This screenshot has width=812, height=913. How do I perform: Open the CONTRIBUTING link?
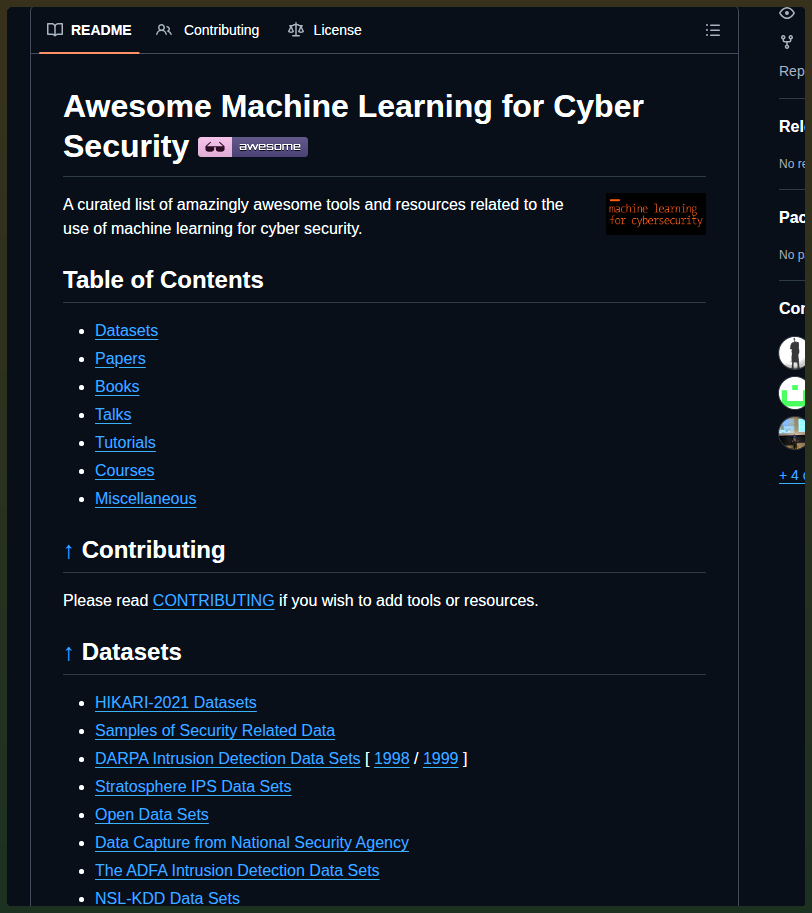tap(214, 600)
